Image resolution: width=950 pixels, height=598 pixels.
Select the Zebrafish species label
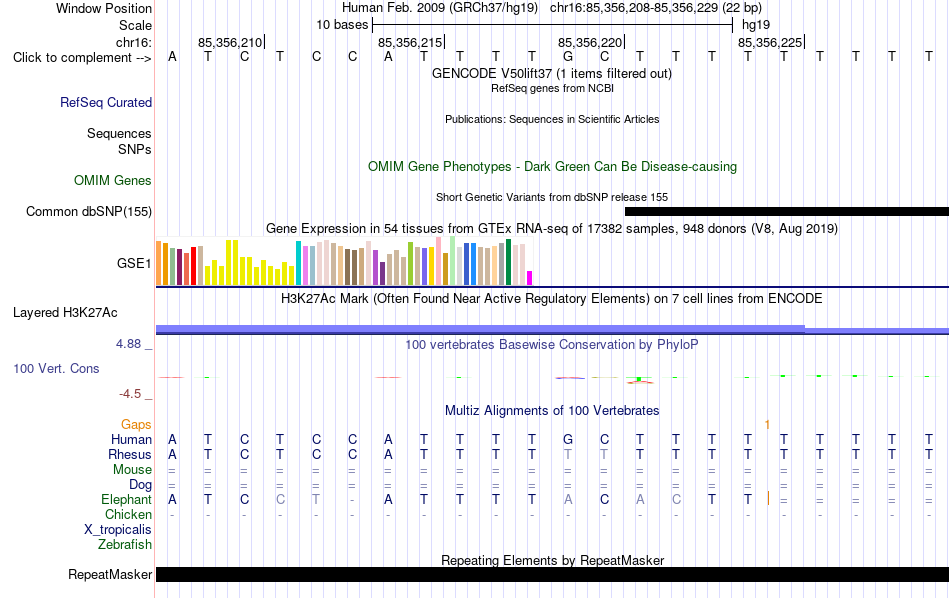tap(125, 544)
